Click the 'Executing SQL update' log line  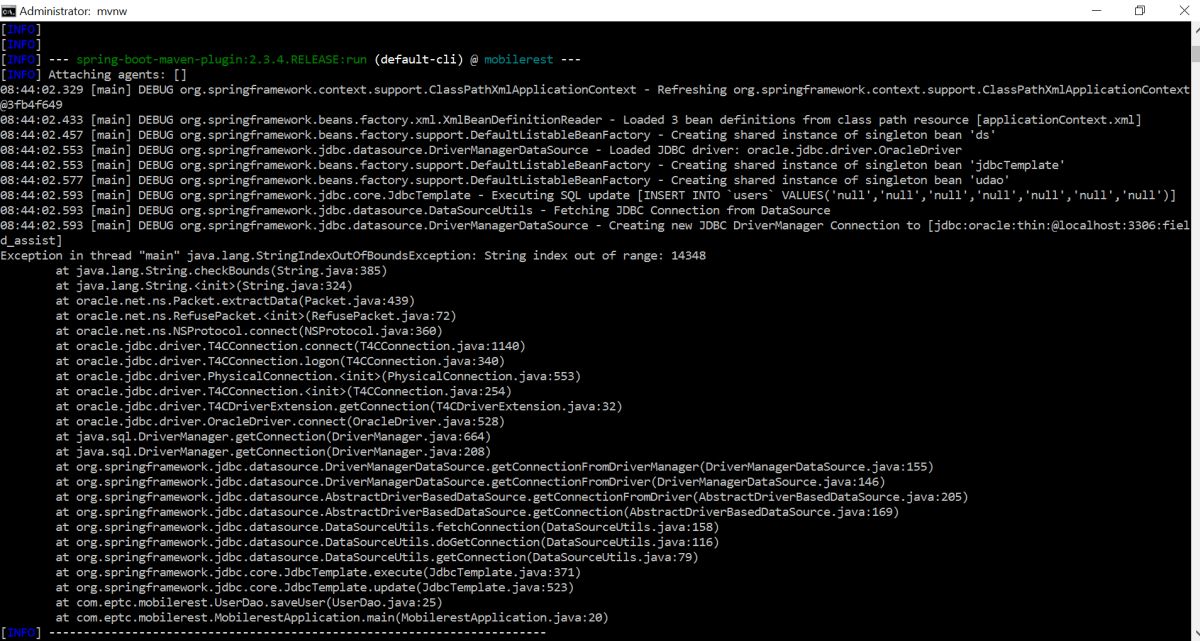coord(588,195)
